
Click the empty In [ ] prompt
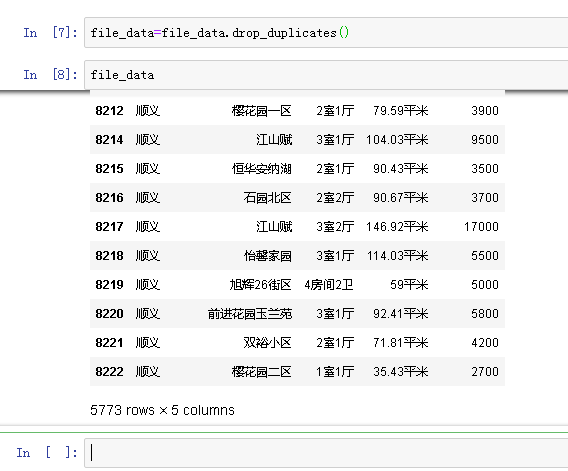[x=47, y=453]
